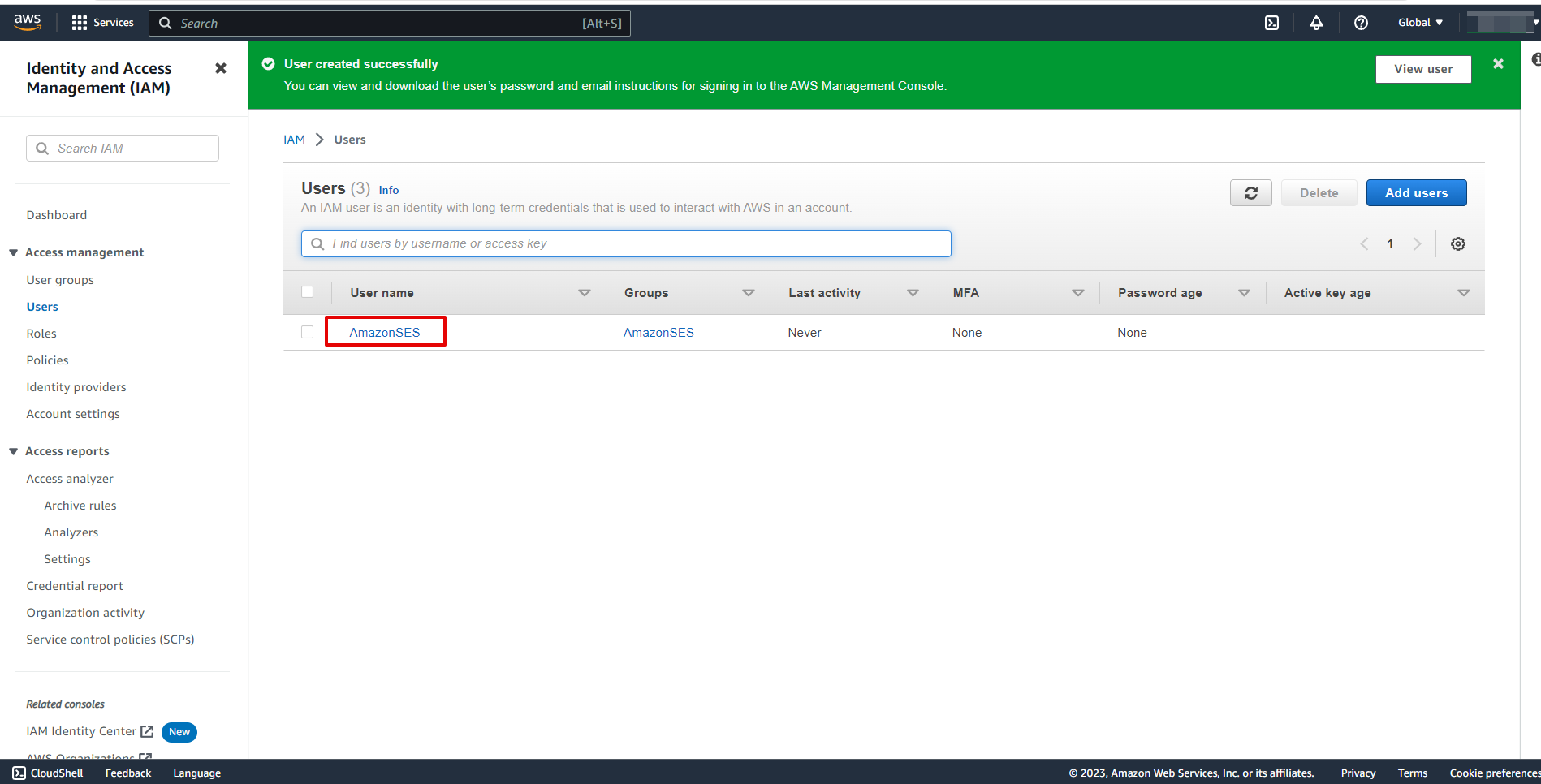Open the Services grid menu
This screenshot has width=1541, height=784.
click(102, 23)
